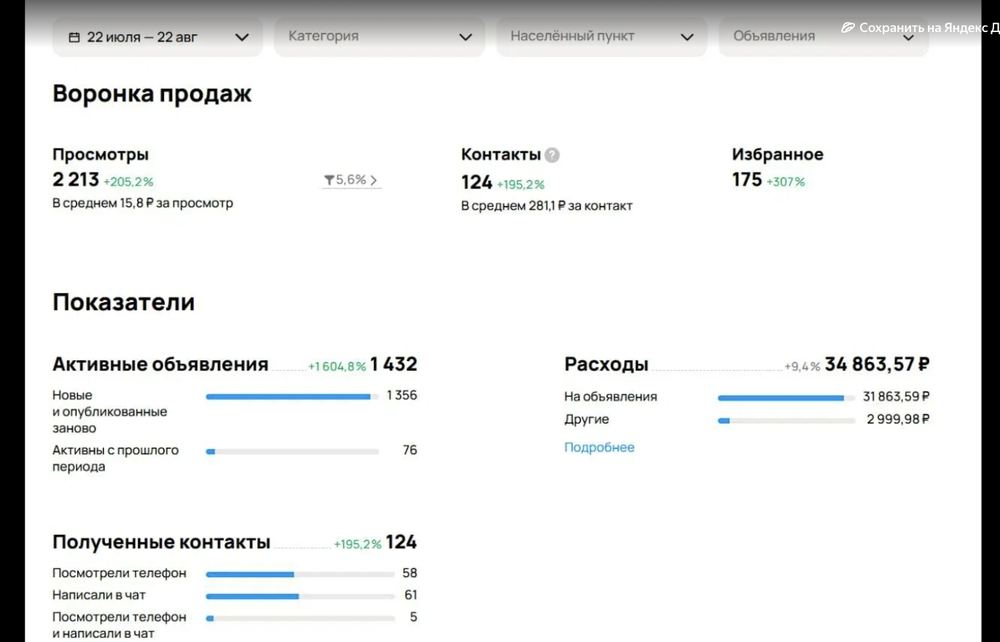Open the Населённый пункт filter

601,37
